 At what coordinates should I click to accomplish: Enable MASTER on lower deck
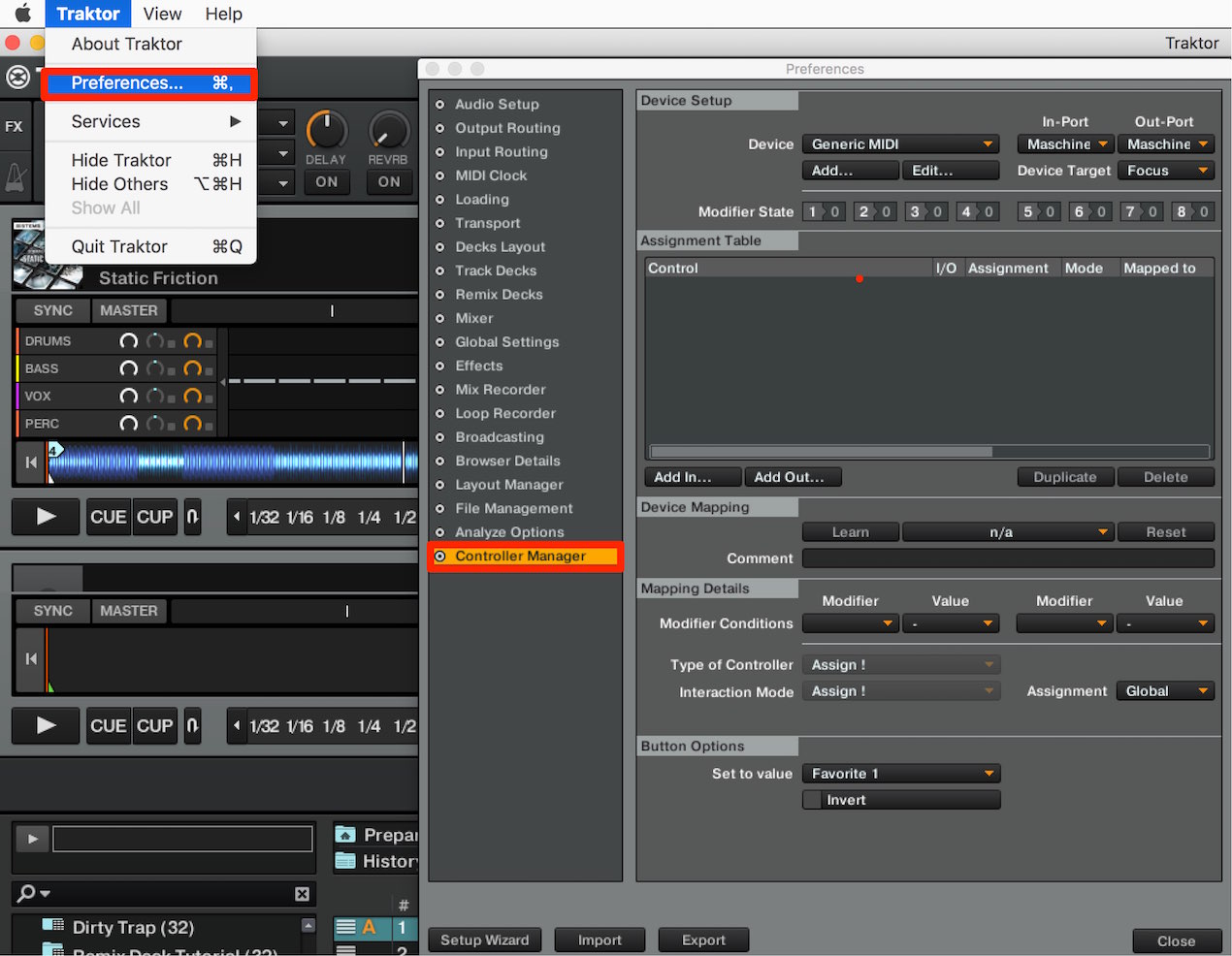pyautogui.click(x=129, y=611)
